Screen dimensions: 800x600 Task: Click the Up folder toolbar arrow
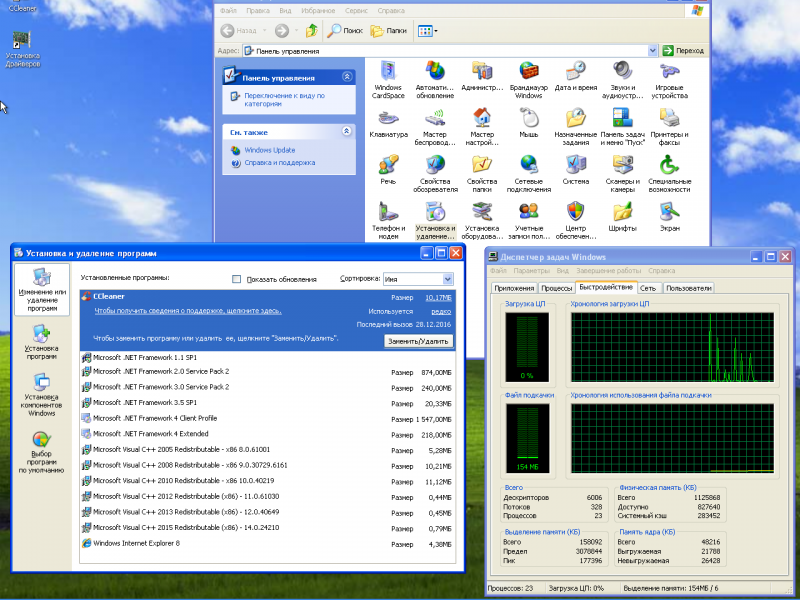click(x=311, y=31)
